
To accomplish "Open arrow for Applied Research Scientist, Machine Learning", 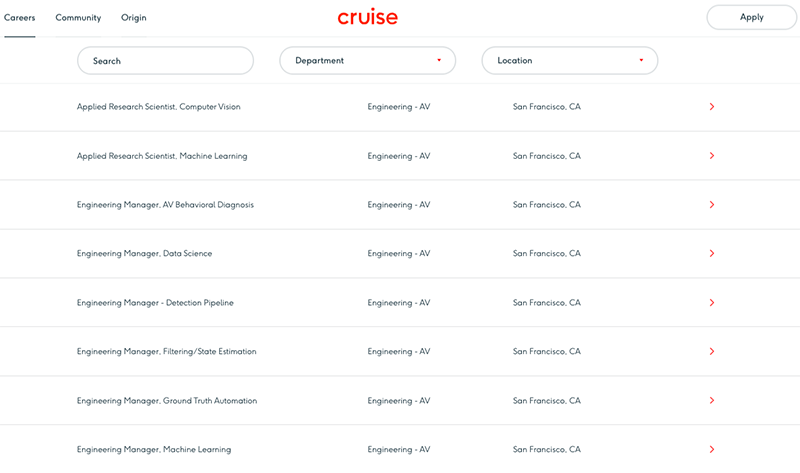I will (711, 156).
